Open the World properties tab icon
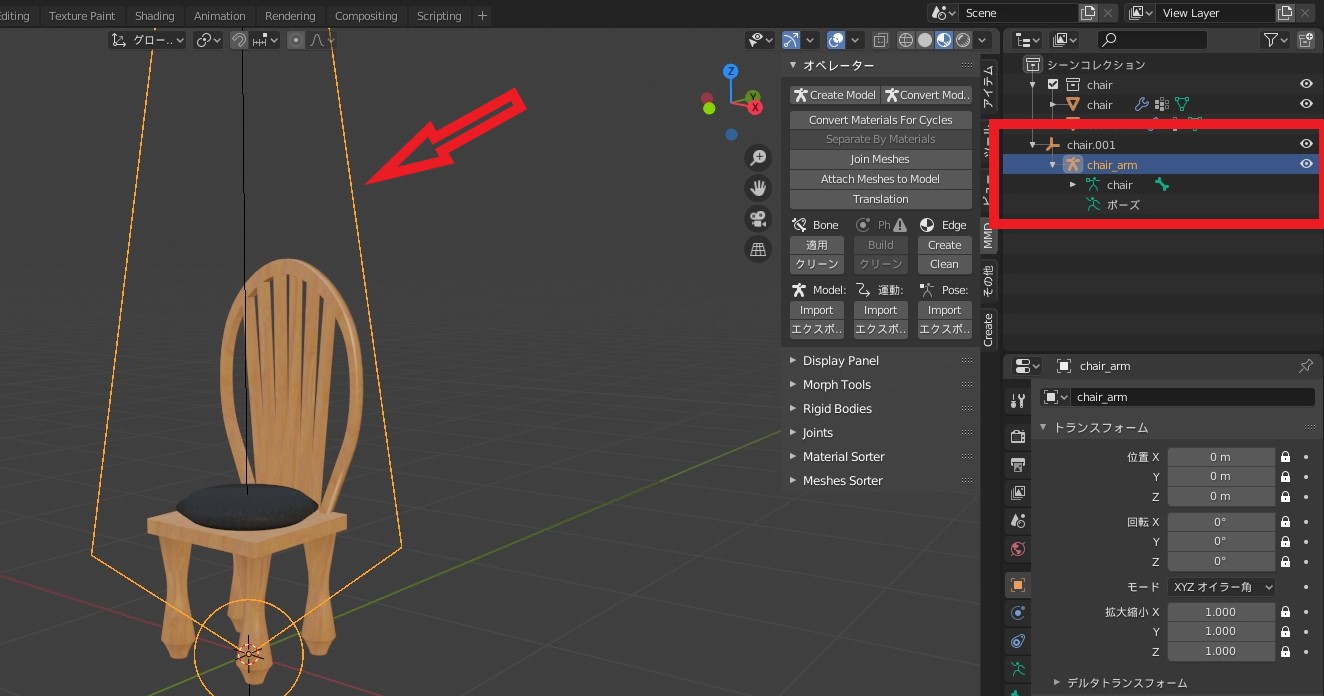 click(x=1018, y=548)
